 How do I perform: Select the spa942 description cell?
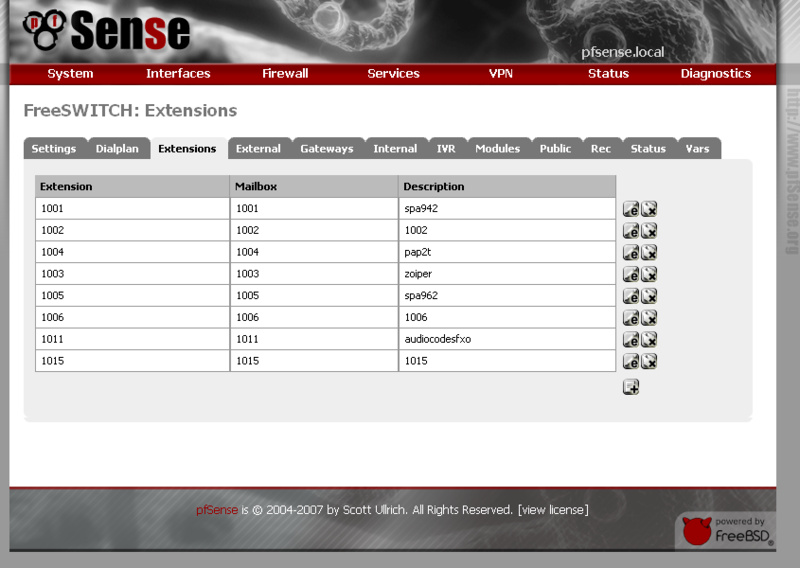pos(507,209)
